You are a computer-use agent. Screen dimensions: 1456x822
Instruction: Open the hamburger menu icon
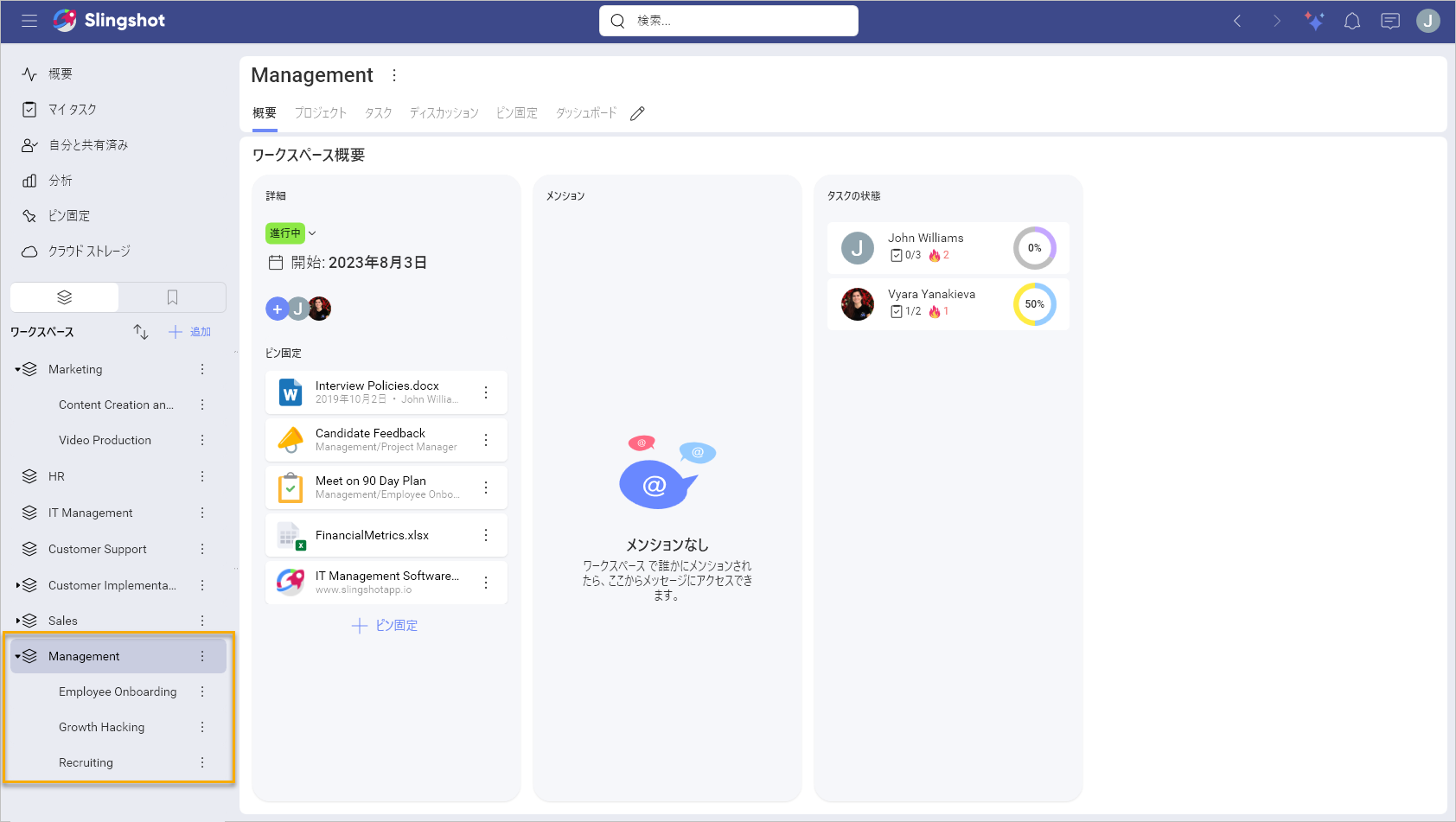[29, 21]
